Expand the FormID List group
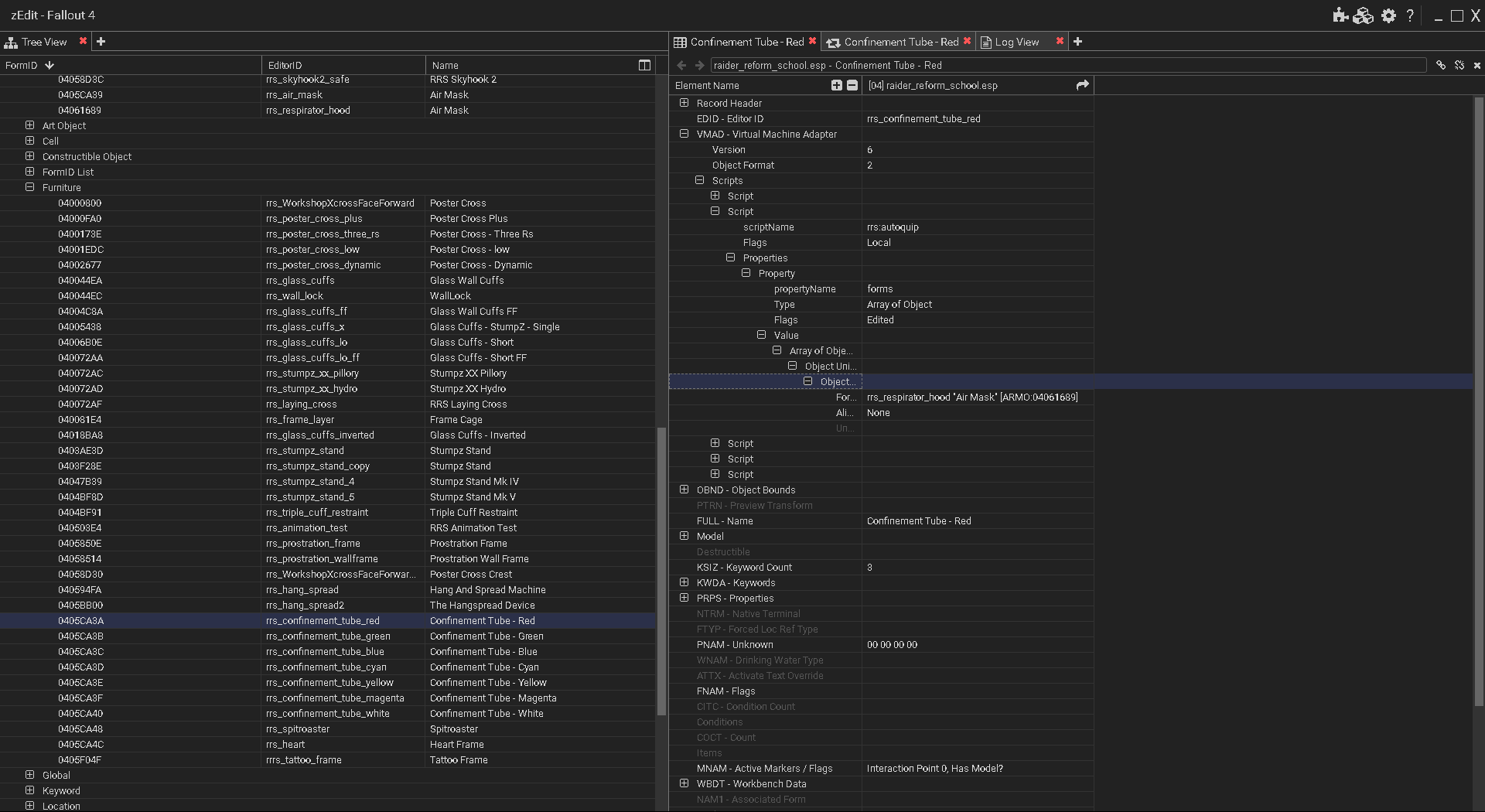1485x812 pixels. coord(29,172)
